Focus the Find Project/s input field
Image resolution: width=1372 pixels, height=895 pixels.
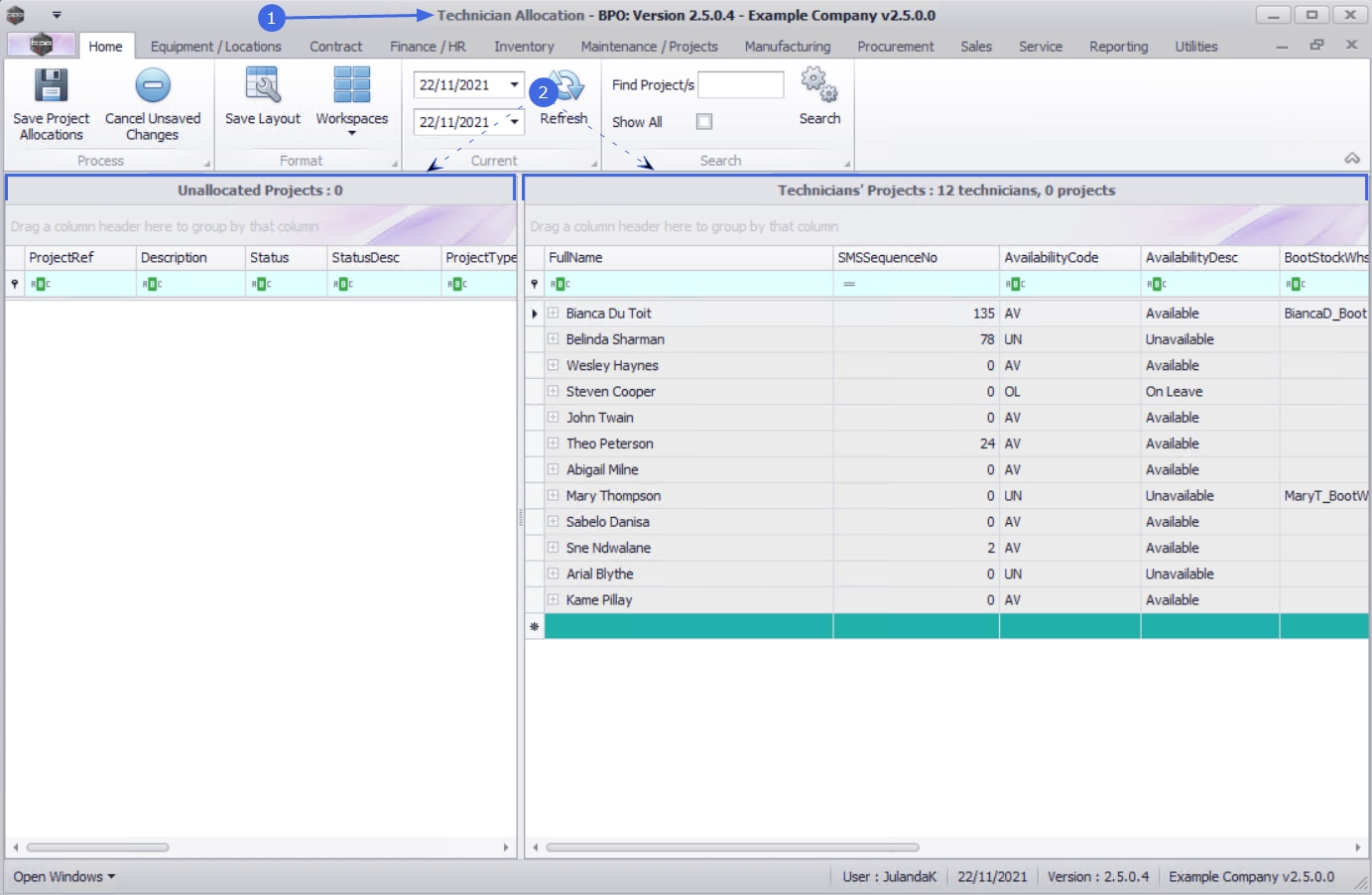[741, 84]
